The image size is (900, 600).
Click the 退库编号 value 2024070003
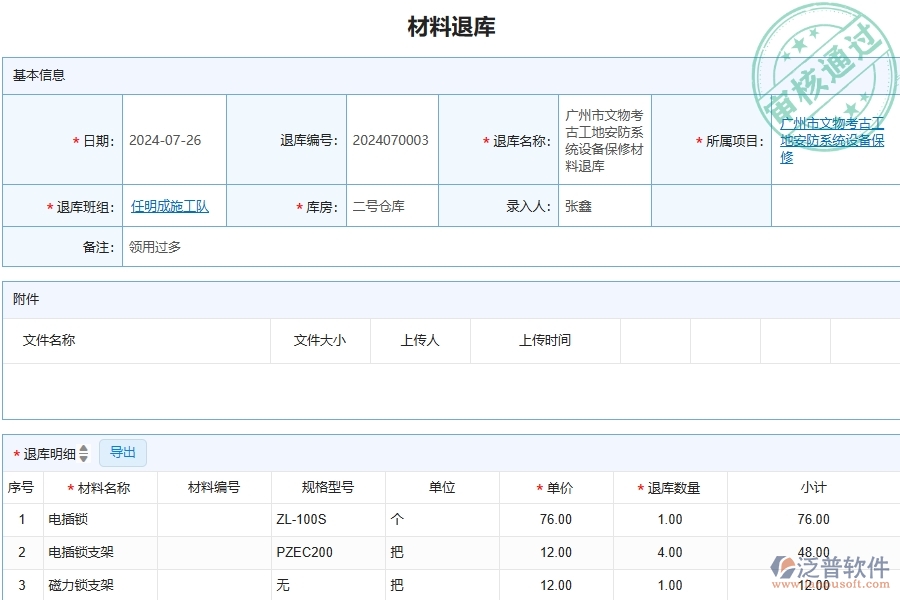392,140
